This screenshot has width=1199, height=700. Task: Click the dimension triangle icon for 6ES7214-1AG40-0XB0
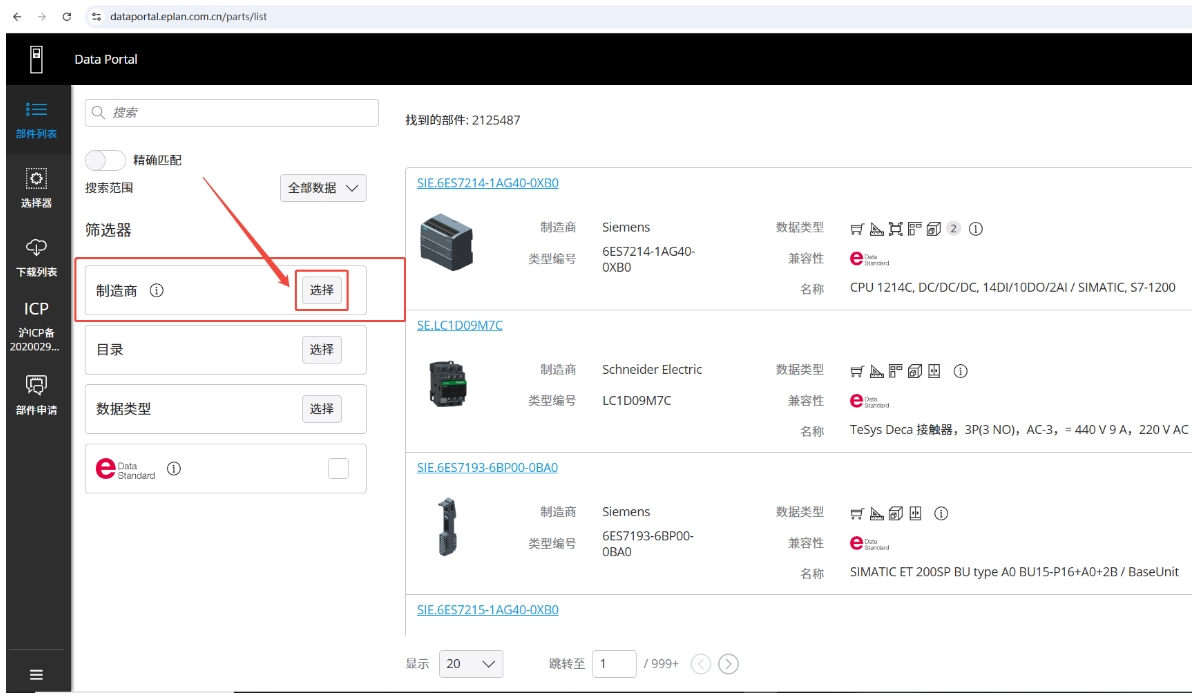[x=876, y=229]
